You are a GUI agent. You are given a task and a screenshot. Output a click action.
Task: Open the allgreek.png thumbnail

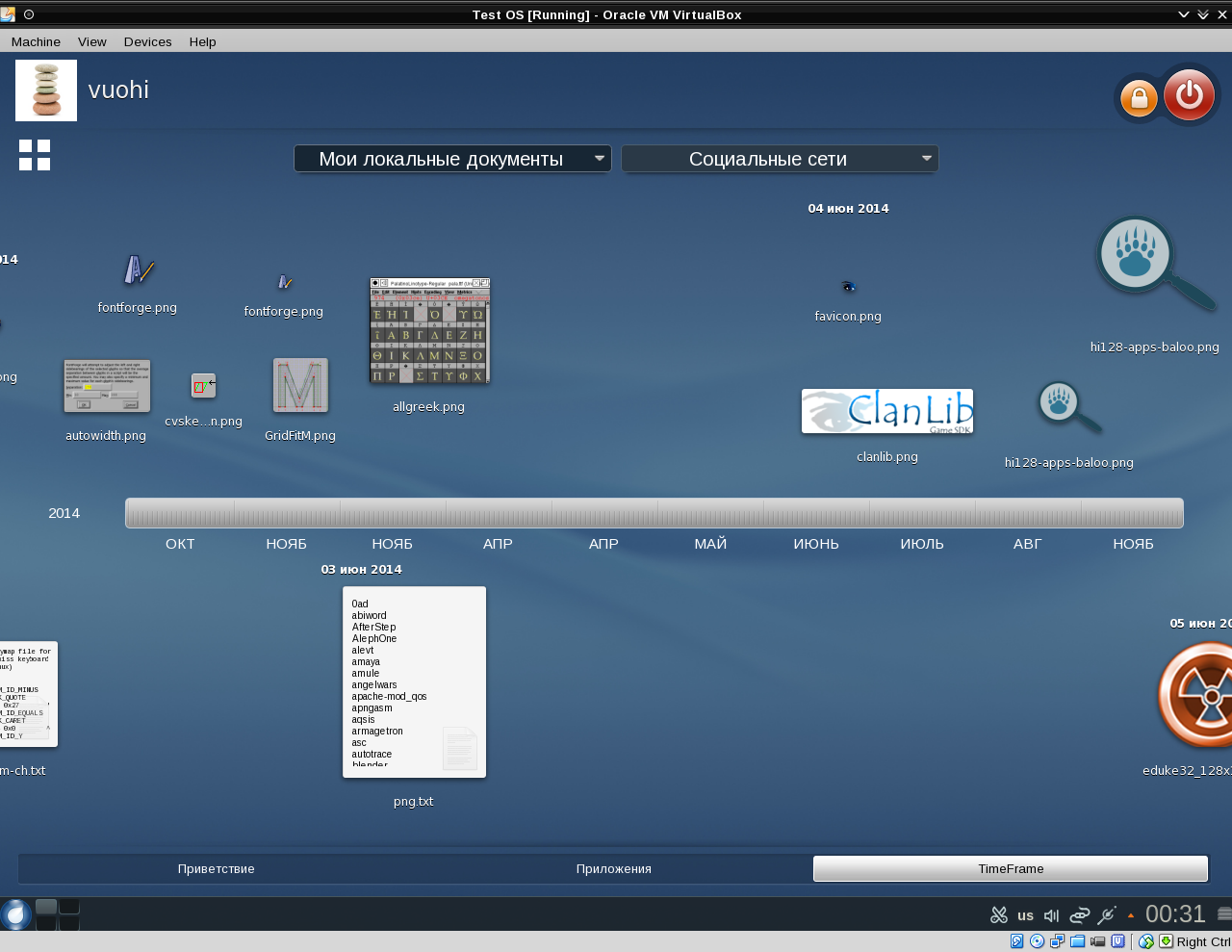pos(429,331)
